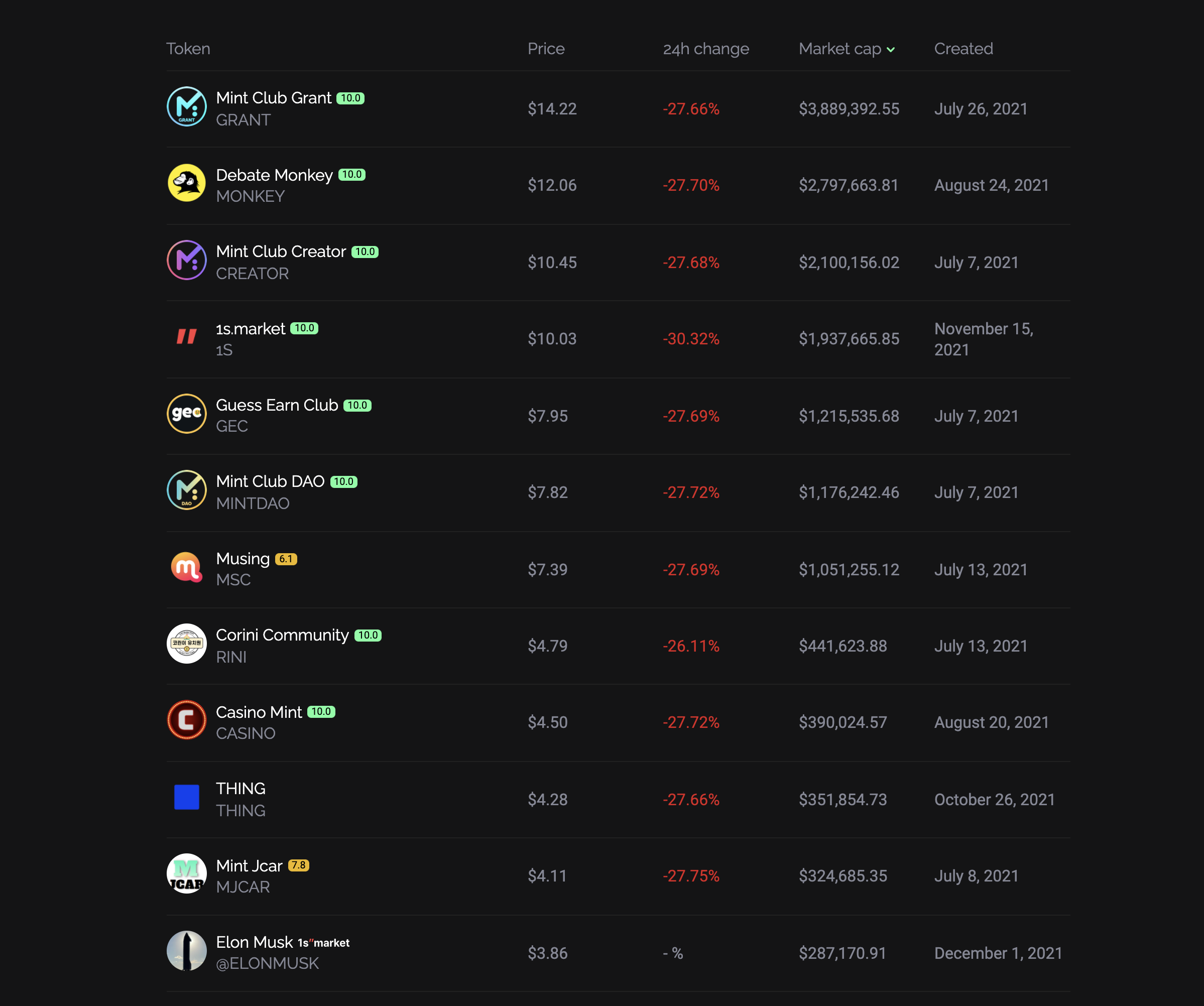
Task: Click the Mint Club Creator purple logo
Action: click(186, 260)
